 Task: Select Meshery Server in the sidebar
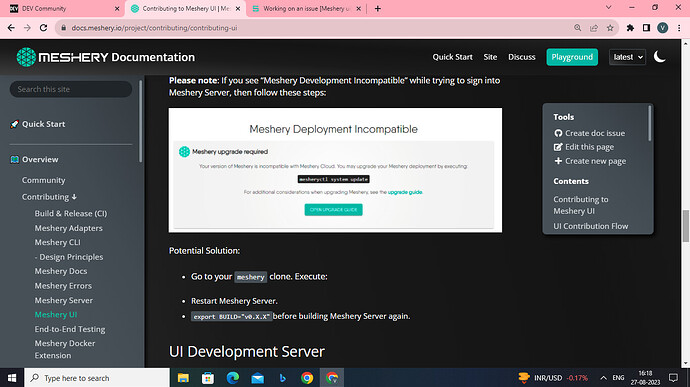(x=64, y=300)
